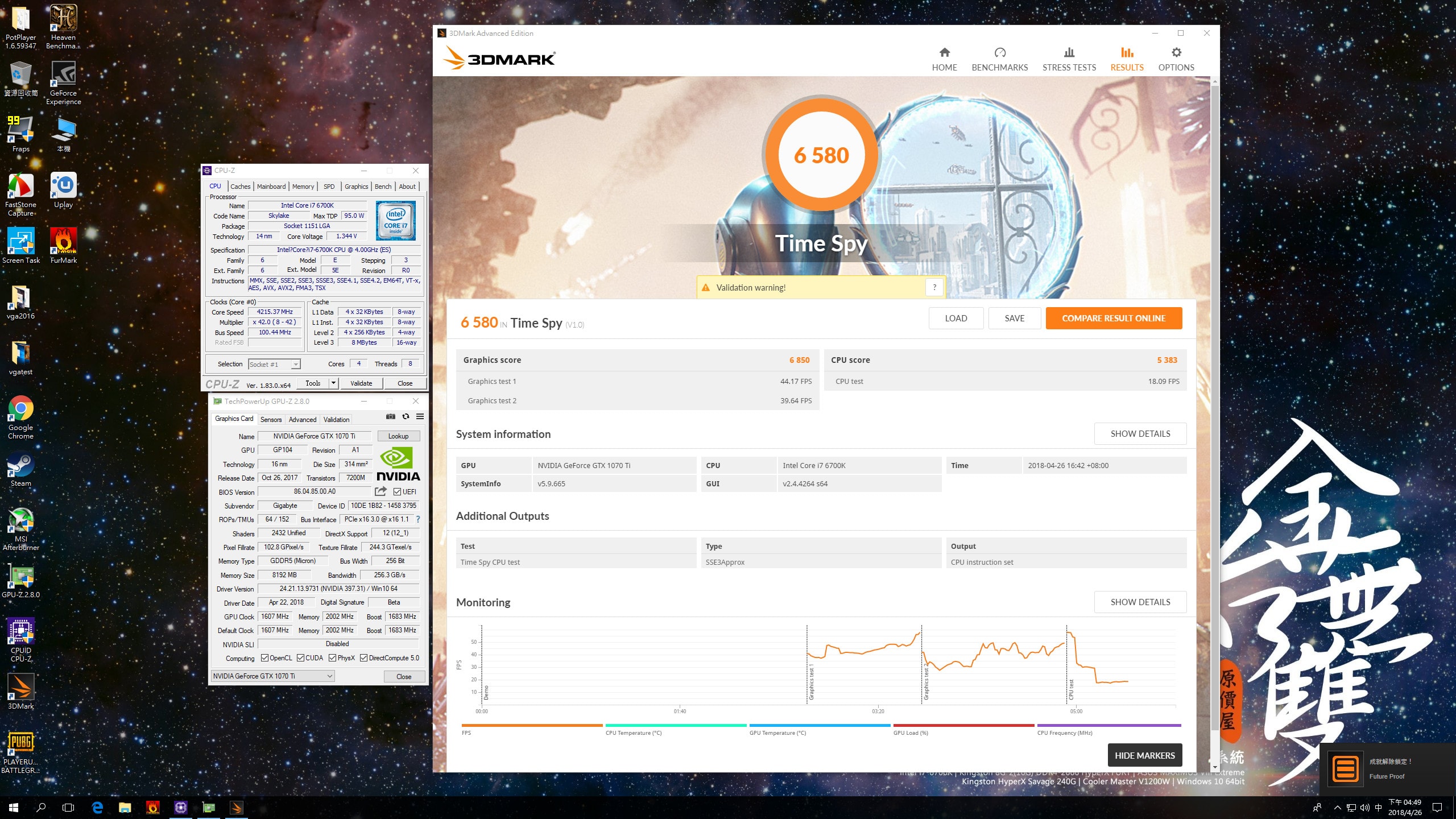Select the GPU Load red legend bar
This screenshot has height=819, width=1456.
(963, 725)
